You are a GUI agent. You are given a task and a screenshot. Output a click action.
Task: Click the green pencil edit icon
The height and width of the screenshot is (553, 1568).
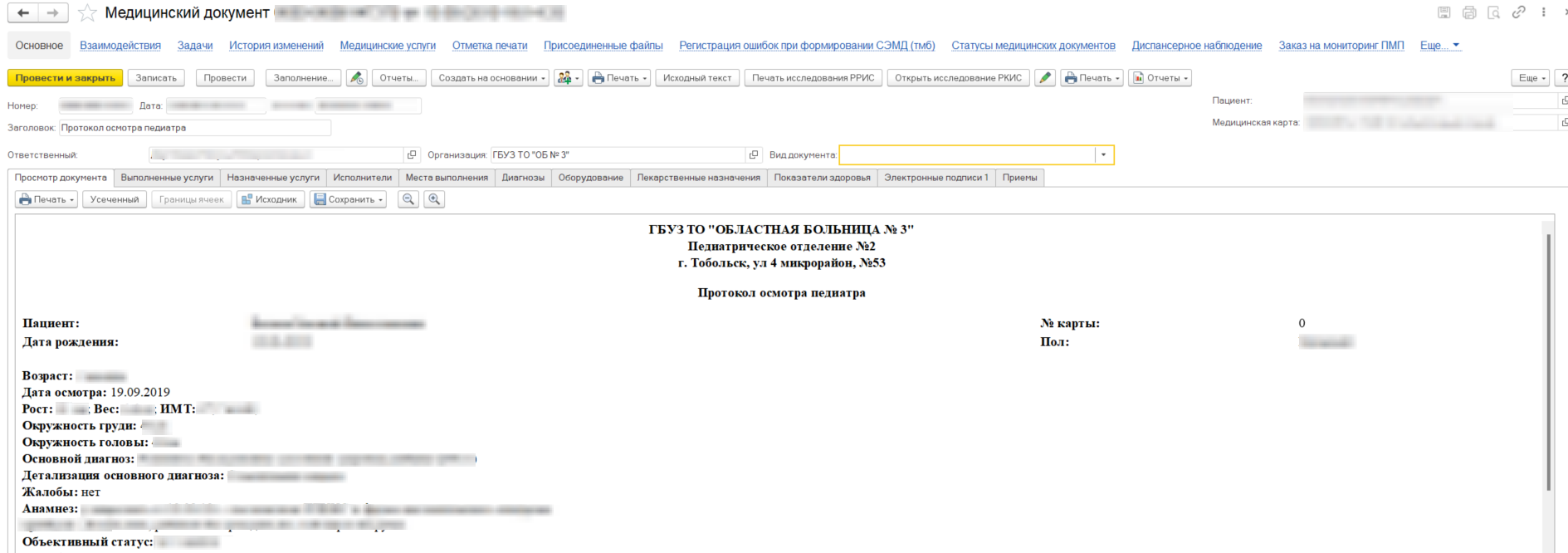1045,78
